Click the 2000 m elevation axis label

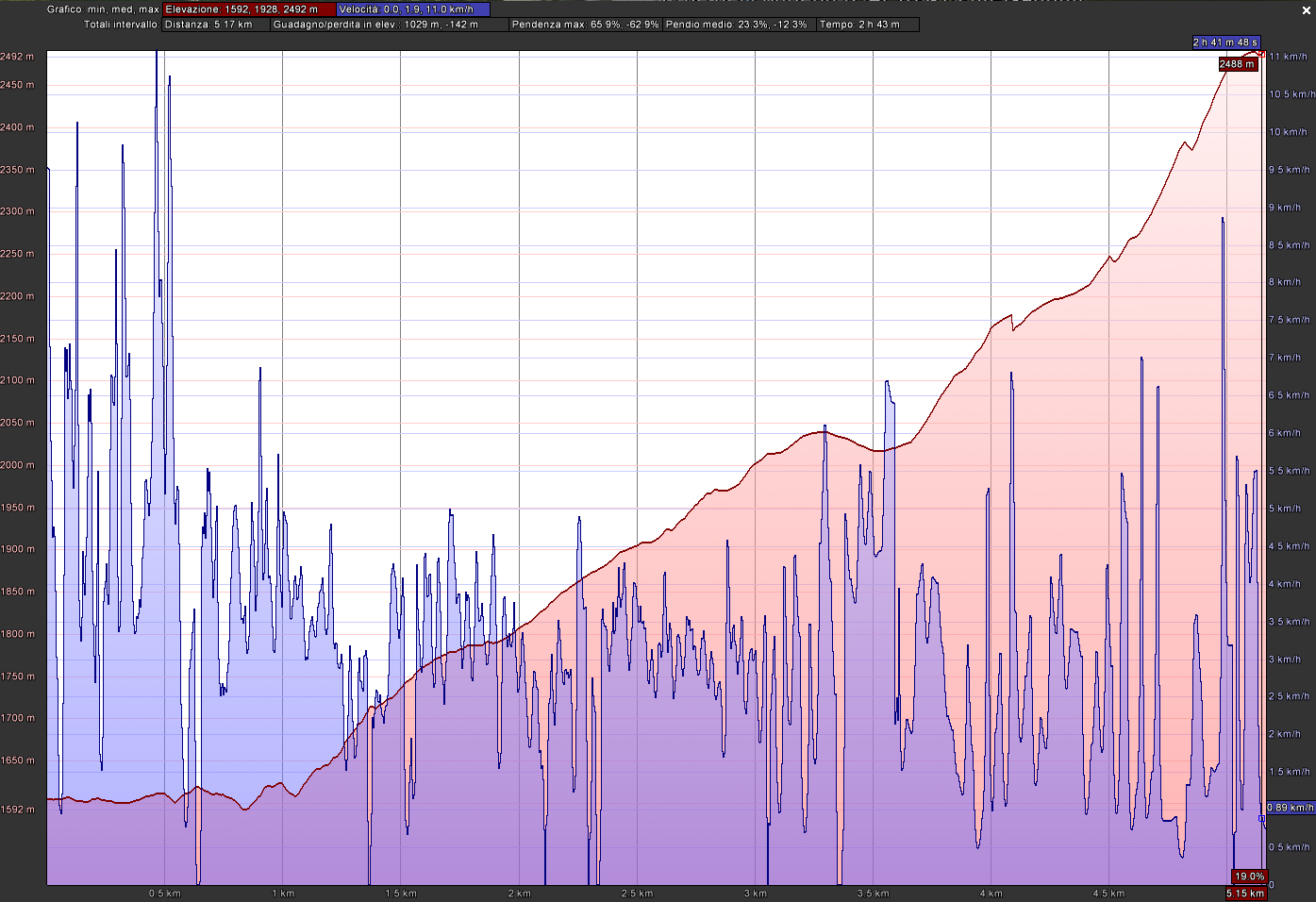click(17, 465)
